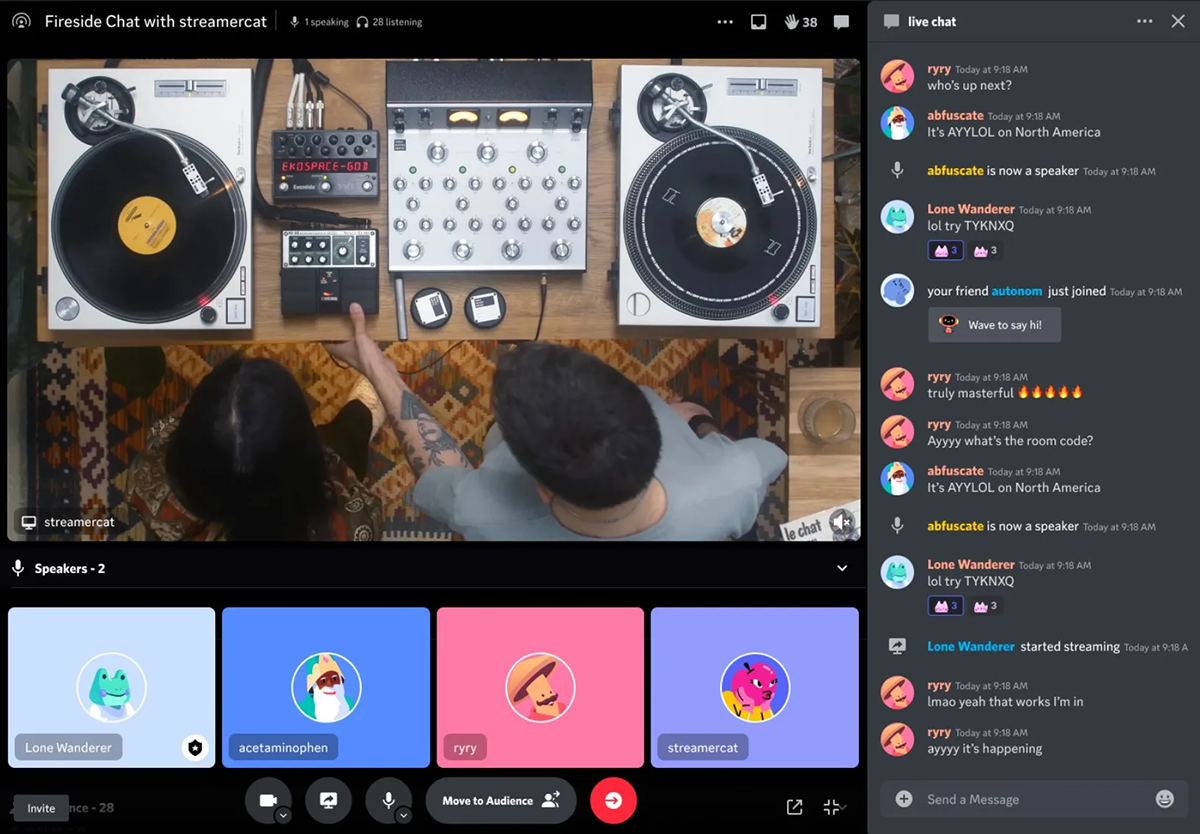This screenshot has height=834, width=1200.
Task: Exit full screen using the collapse icon
Action: (831, 807)
